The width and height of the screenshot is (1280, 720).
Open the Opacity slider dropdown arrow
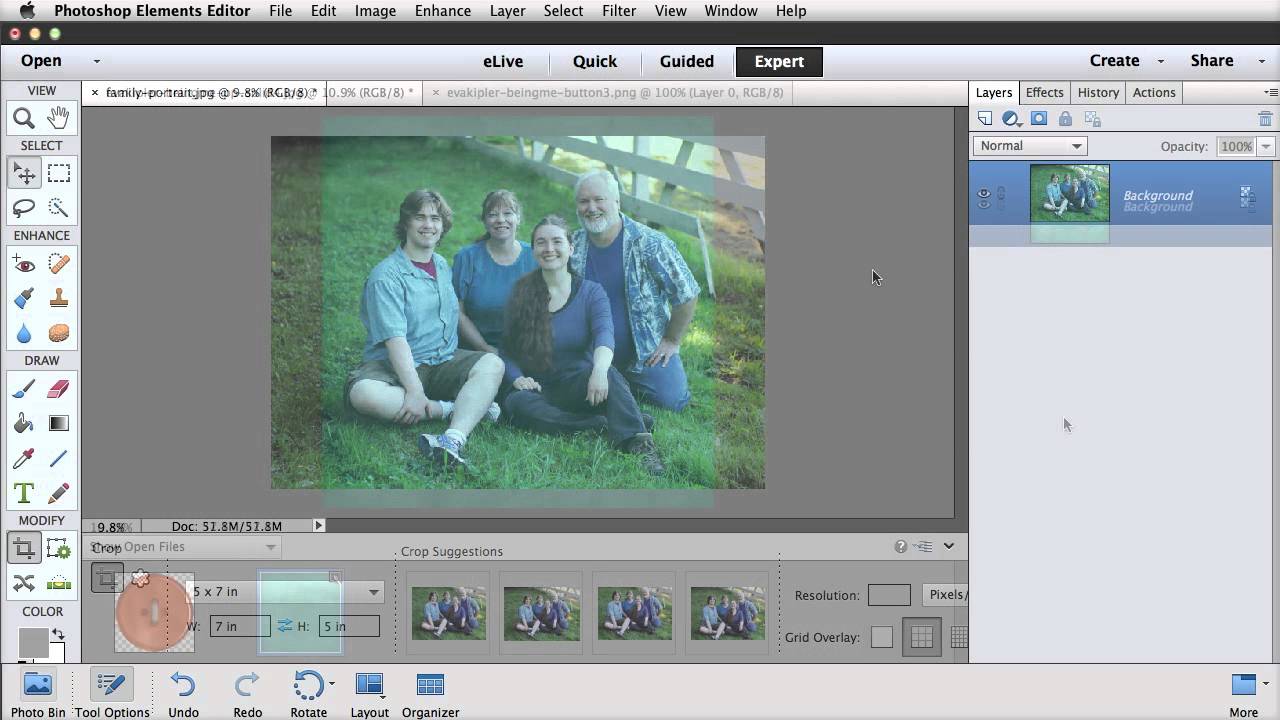click(1266, 146)
